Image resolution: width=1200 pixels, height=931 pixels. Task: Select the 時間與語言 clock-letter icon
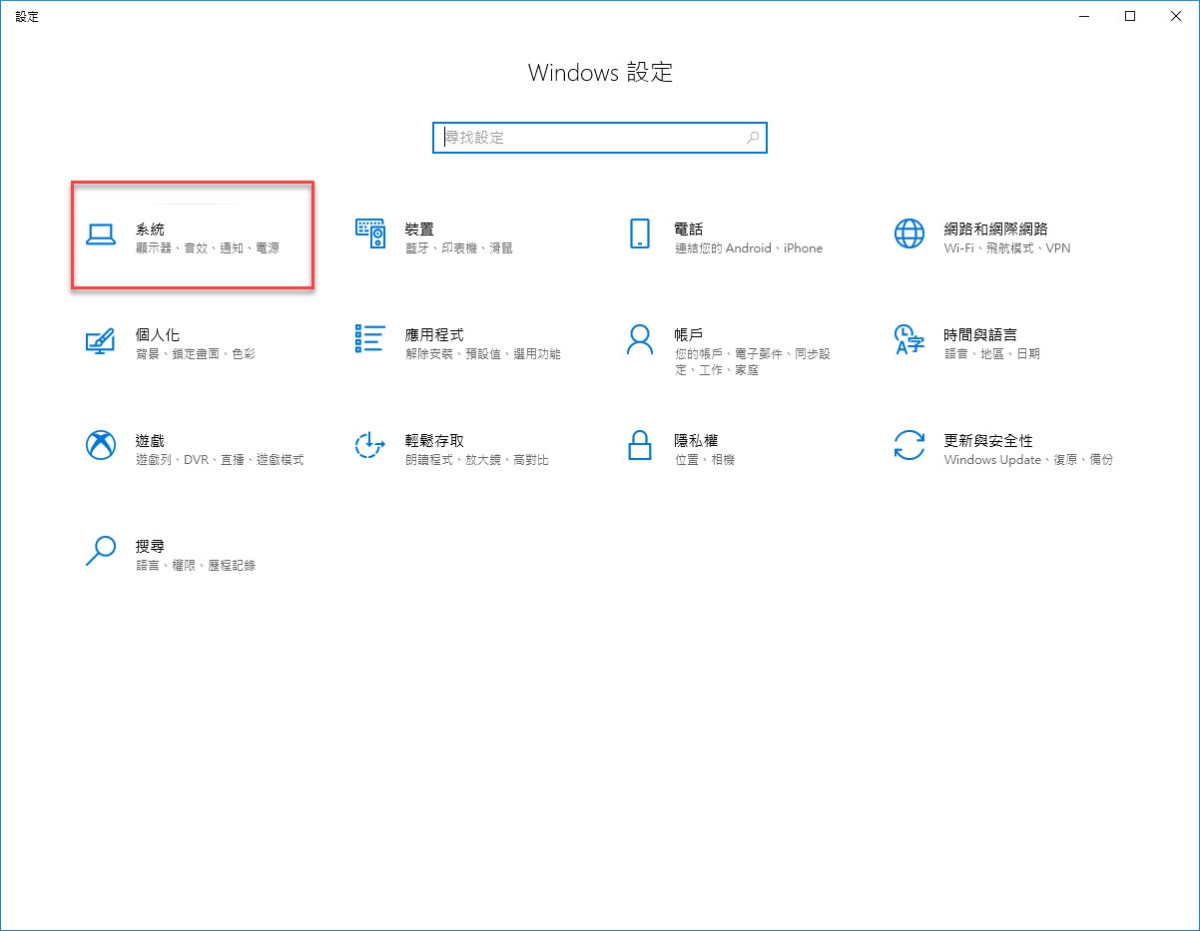(x=909, y=339)
